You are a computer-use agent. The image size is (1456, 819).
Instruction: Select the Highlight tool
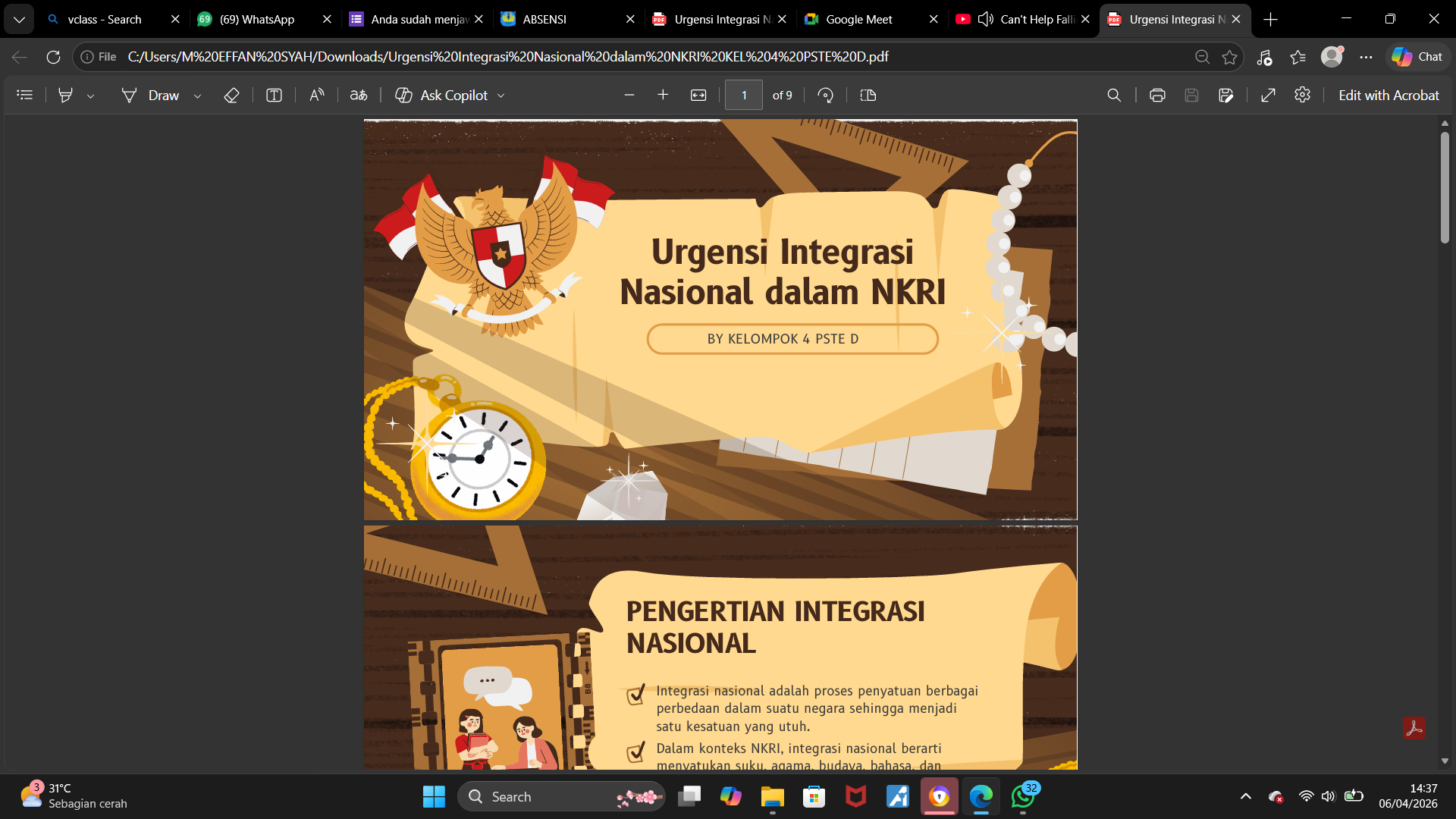[66, 95]
